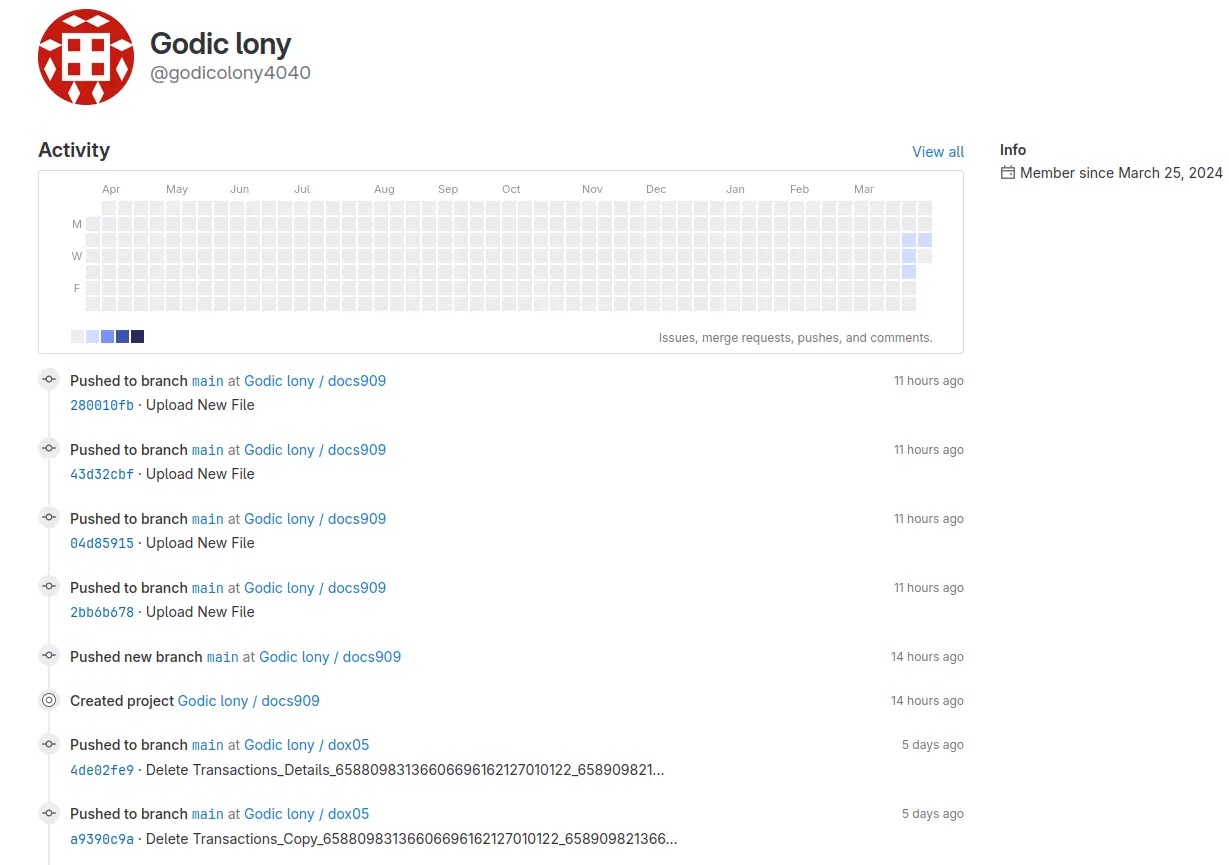Screen dimensions: 1229x865
Task: Open the View all activity link
Action: 938,152
